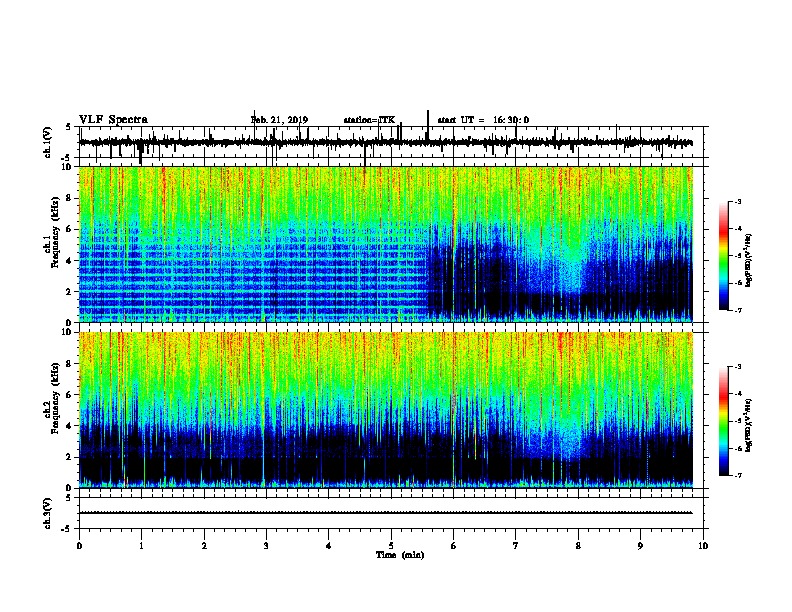Screen dimensions: 792x612
Task: Click time axis tick label "0"
Action: (79, 546)
